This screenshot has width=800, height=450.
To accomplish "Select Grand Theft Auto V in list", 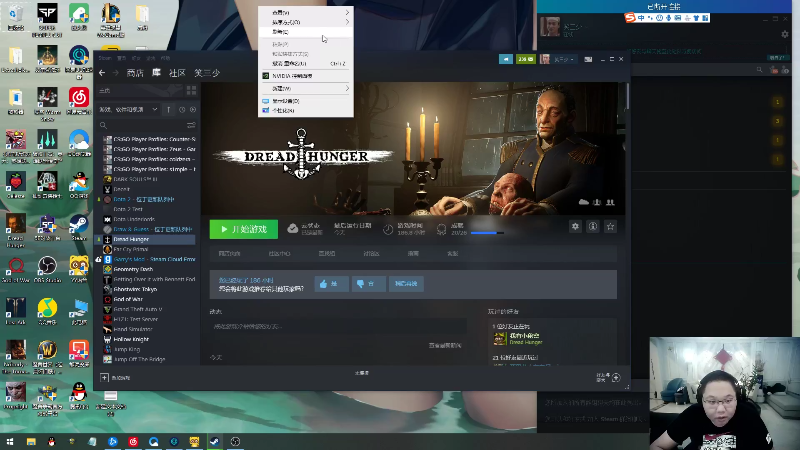I will (x=145, y=309).
